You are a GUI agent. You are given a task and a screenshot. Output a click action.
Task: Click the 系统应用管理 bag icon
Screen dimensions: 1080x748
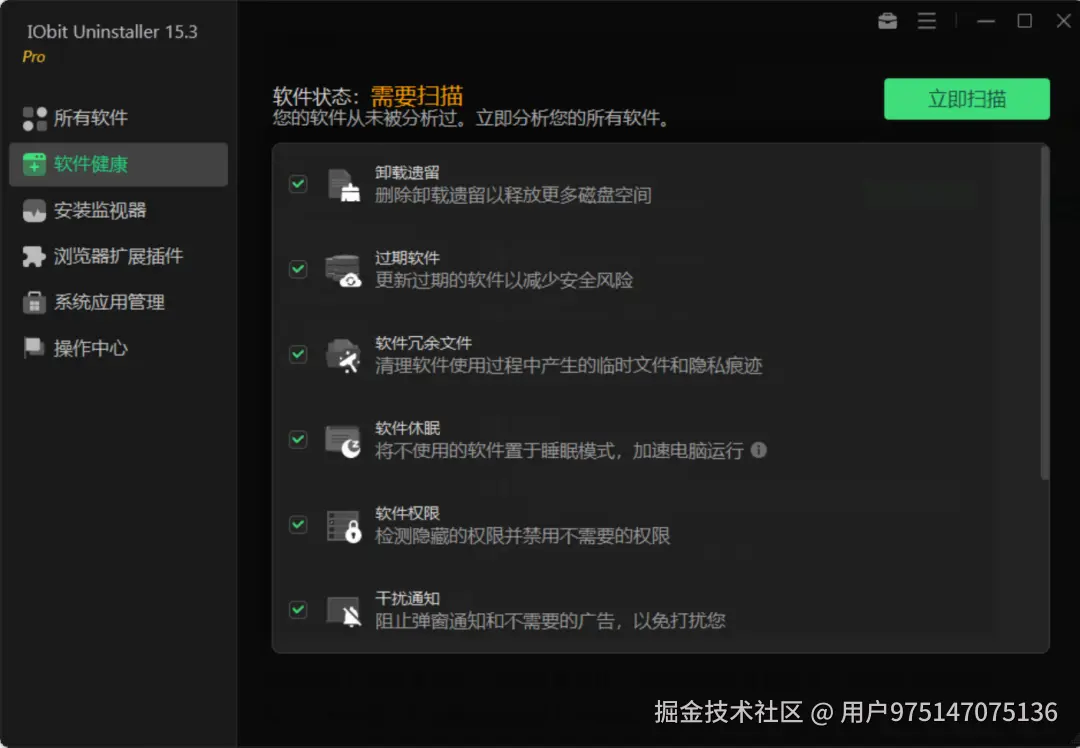34,302
